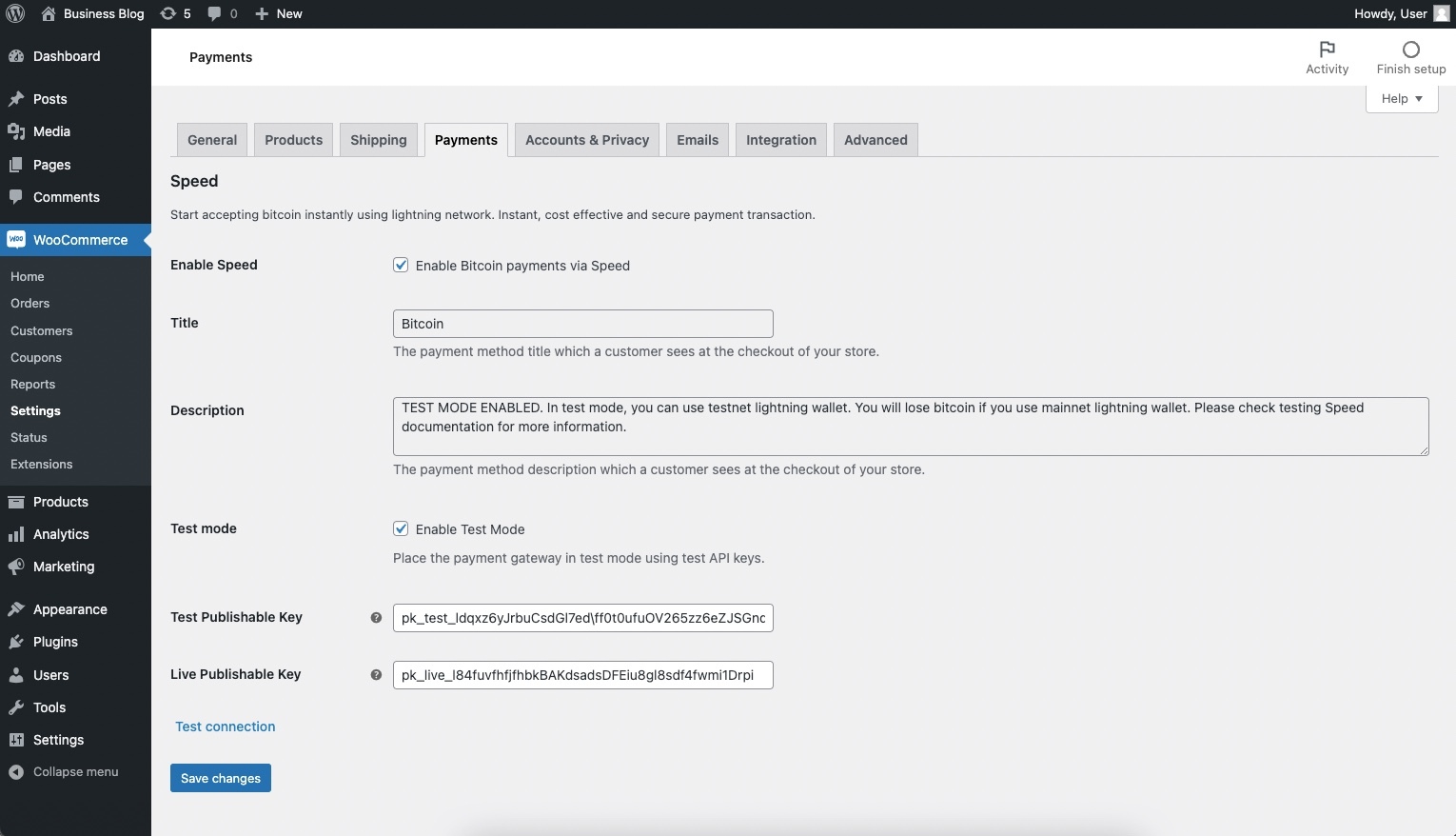Switch to the Products settings tab
This screenshot has height=836, width=1456.
(x=294, y=140)
